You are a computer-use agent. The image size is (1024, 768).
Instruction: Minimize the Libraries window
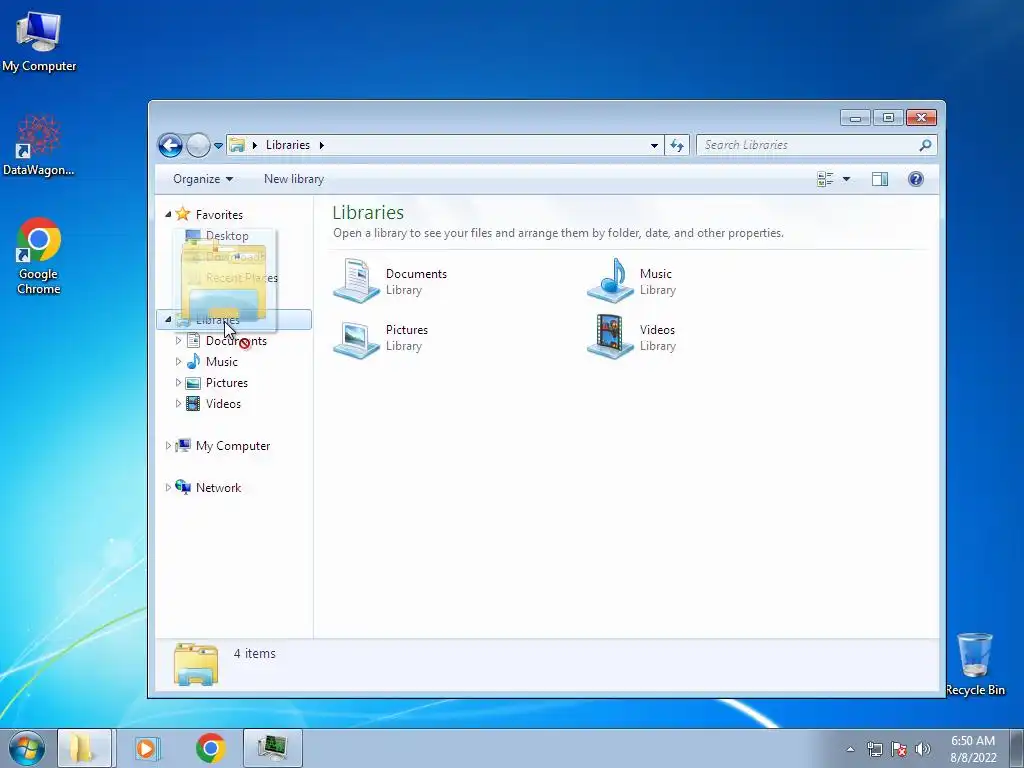[855, 118]
